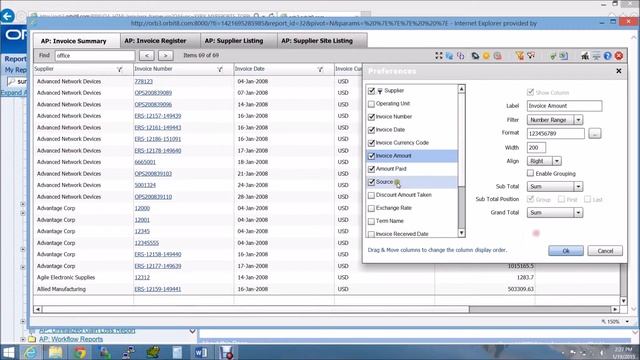The image size is (640, 360).
Task: Open invoice link ERS-12157-149439
Action: click(158, 116)
